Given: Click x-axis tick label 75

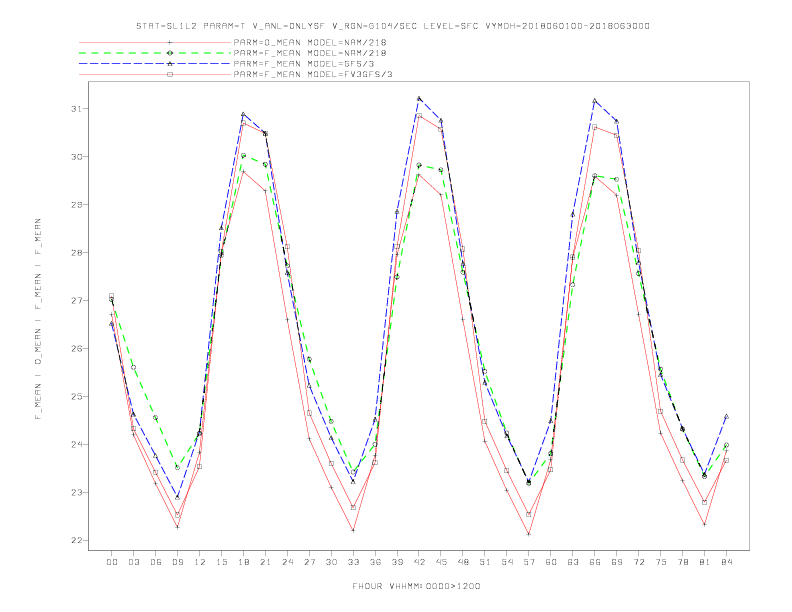Looking at the screenshot, I should pyautogui.click(x=661, y=562).
